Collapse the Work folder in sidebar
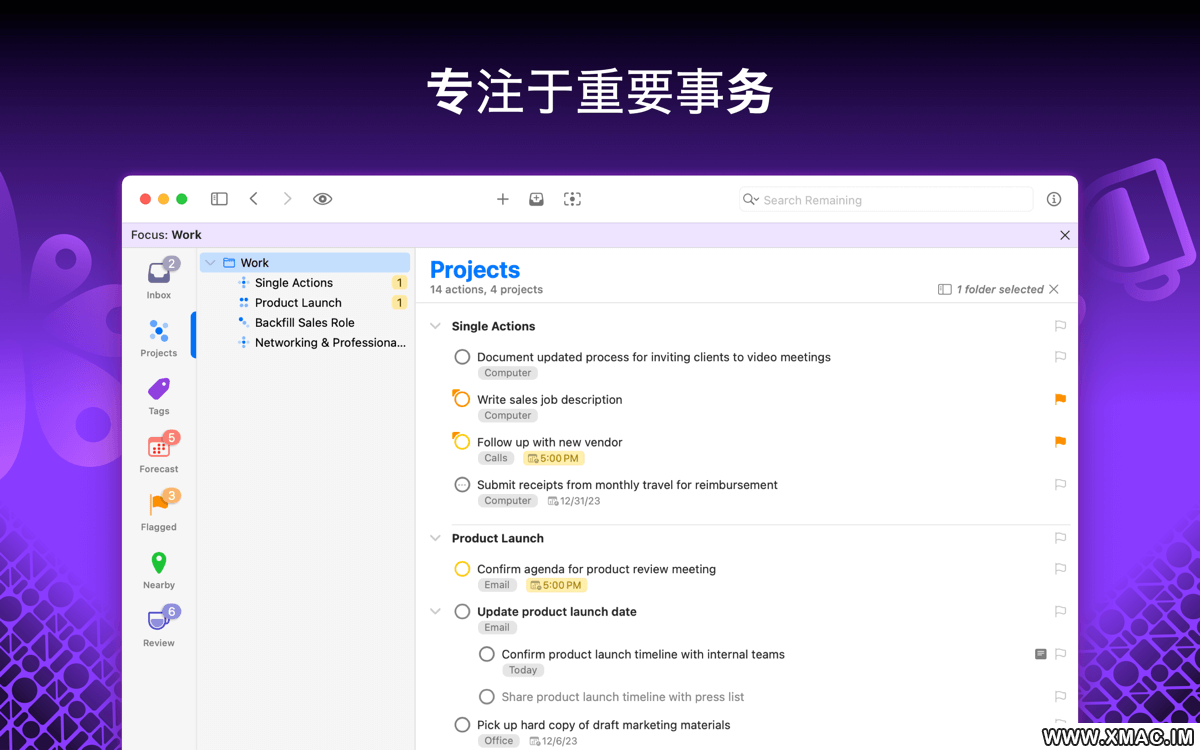Viewport: 1200px width, 750px height. tap(210, 263)
